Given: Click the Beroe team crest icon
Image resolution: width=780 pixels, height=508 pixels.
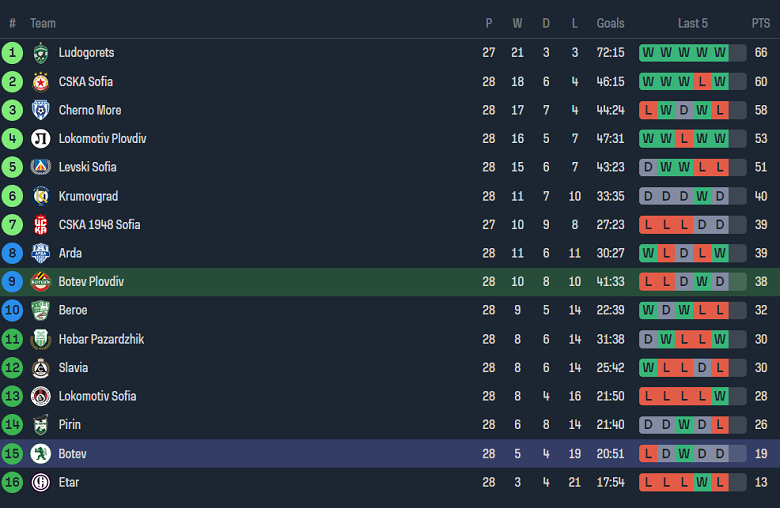Looking at the screenshot, I should click(41, 310).
